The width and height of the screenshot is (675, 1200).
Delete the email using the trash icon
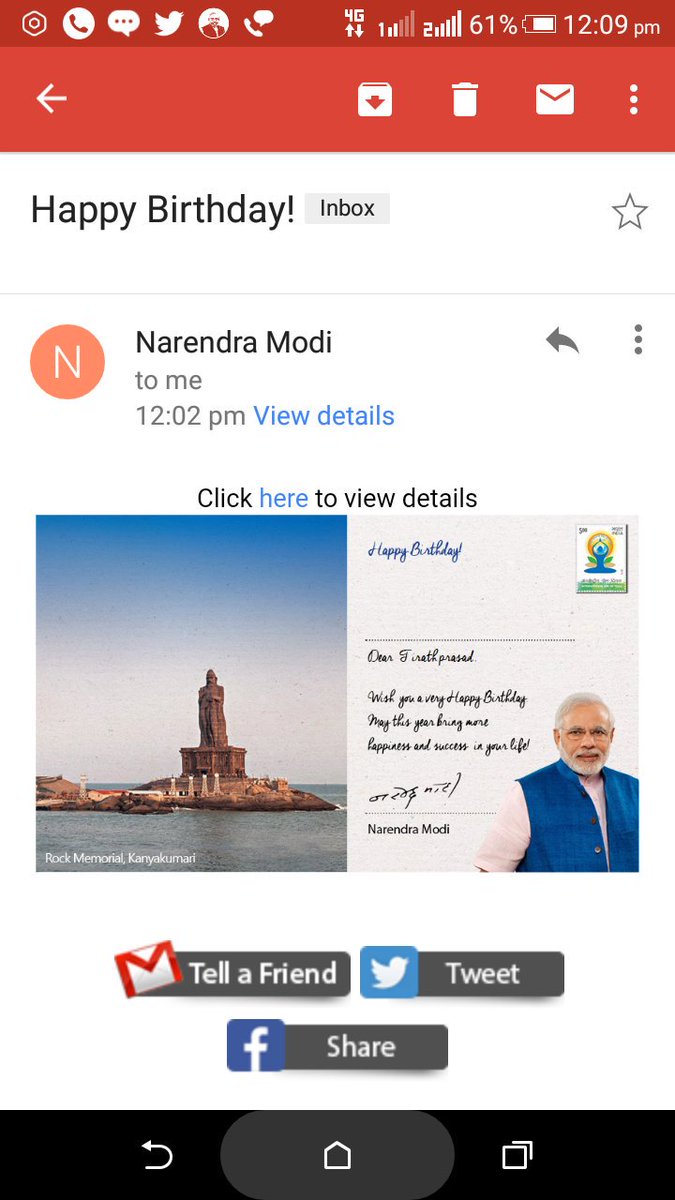point(464,99)
